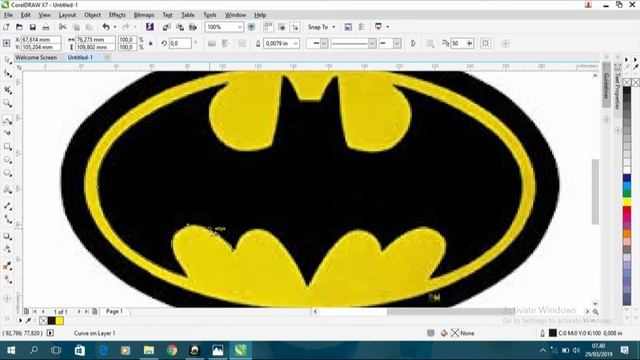Select the Color Eyedropper tool in toolbox
This screenshot has width=640, height=360.
click(7, 266)
